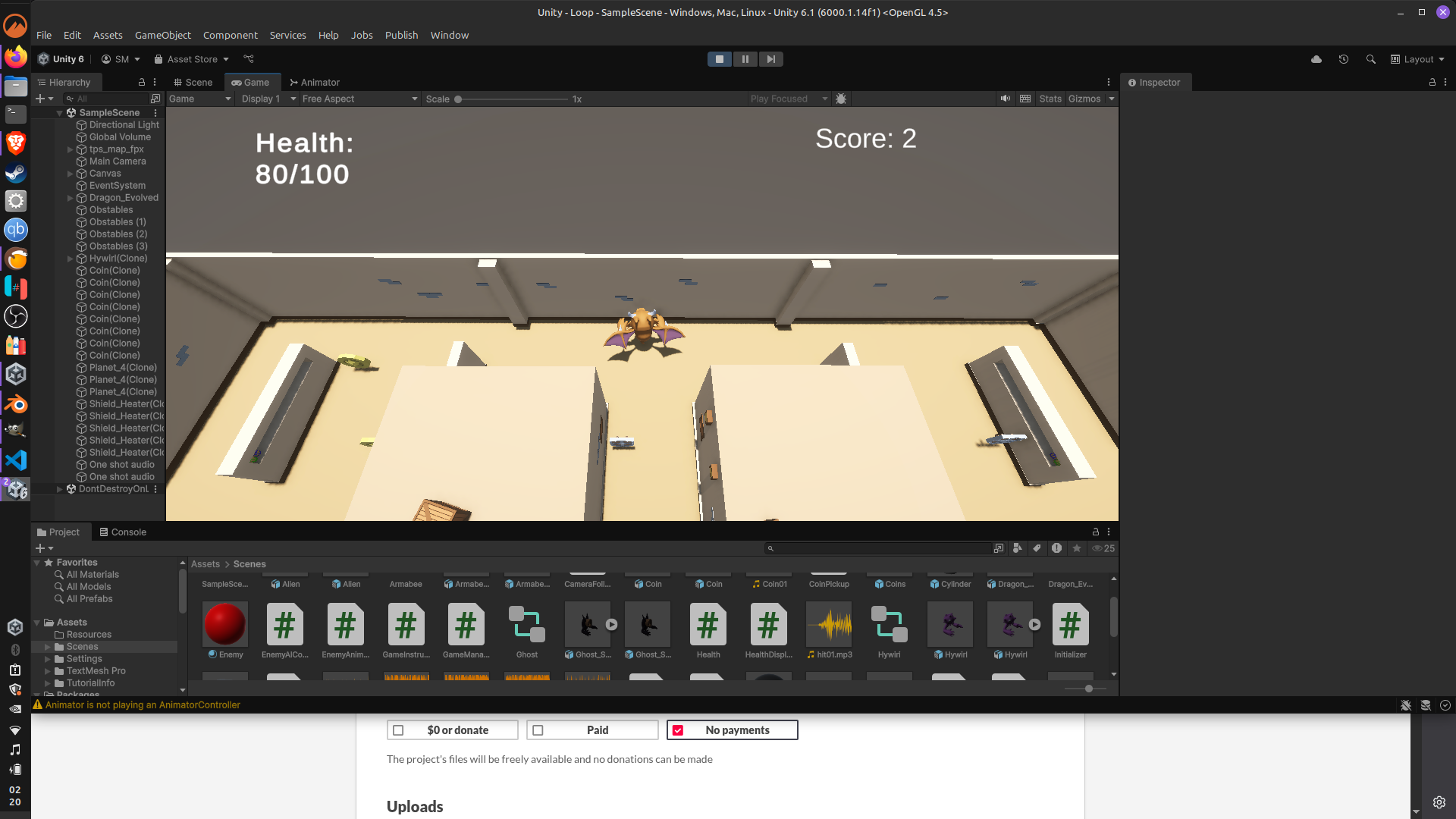Click the Stats button
The image size is (1456, 819).
click(x=1050, y=99)
